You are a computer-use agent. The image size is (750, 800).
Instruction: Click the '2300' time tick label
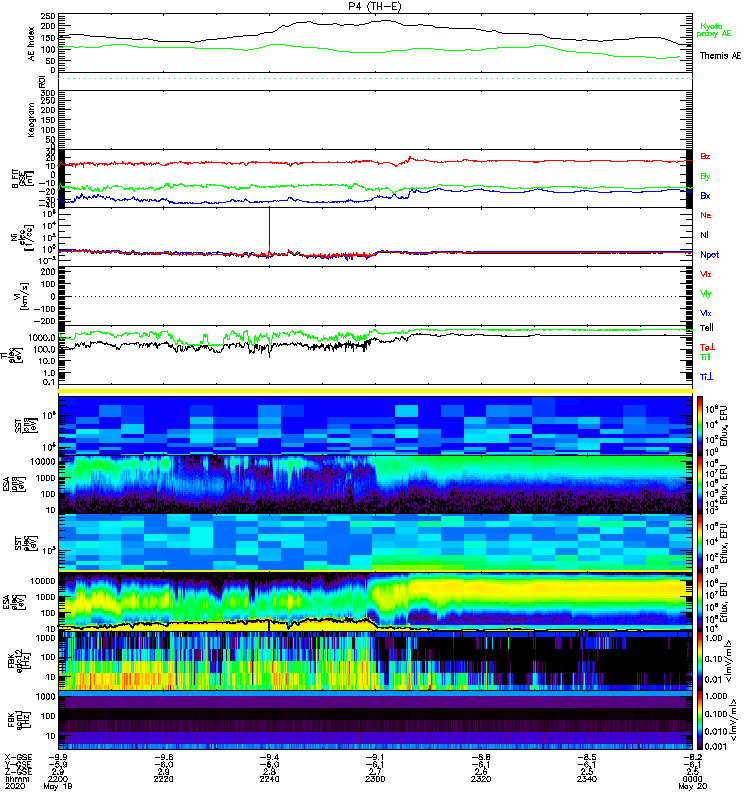point(375,779)
